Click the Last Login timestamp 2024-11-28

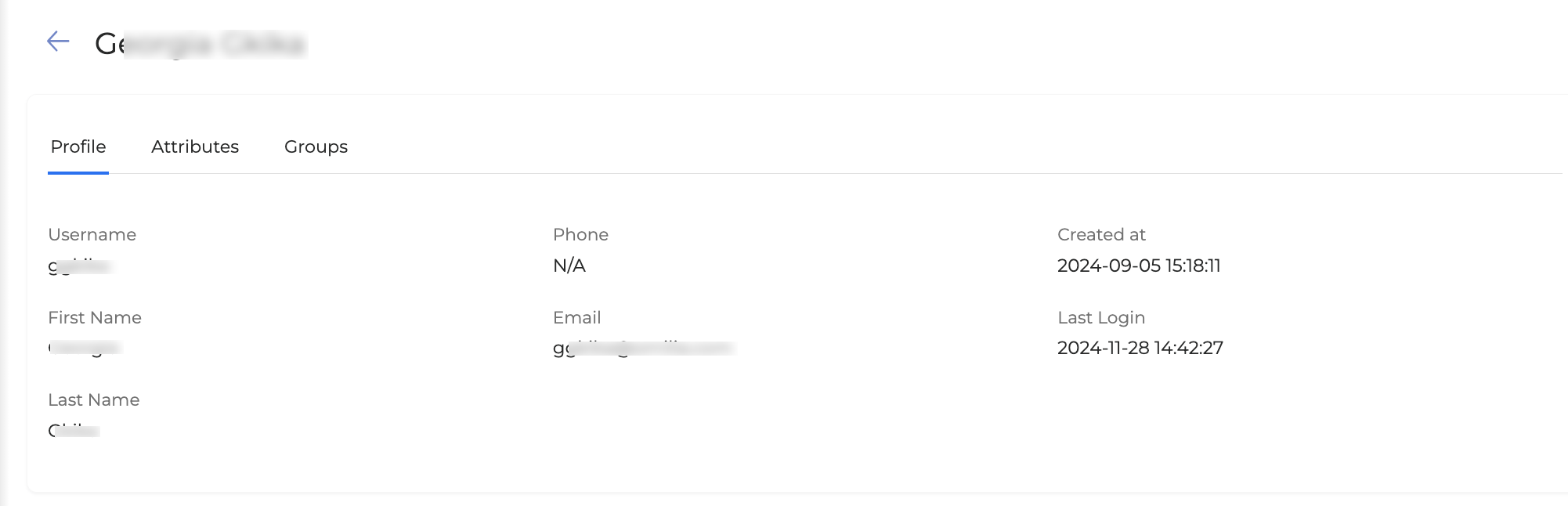click(1140, 348)
